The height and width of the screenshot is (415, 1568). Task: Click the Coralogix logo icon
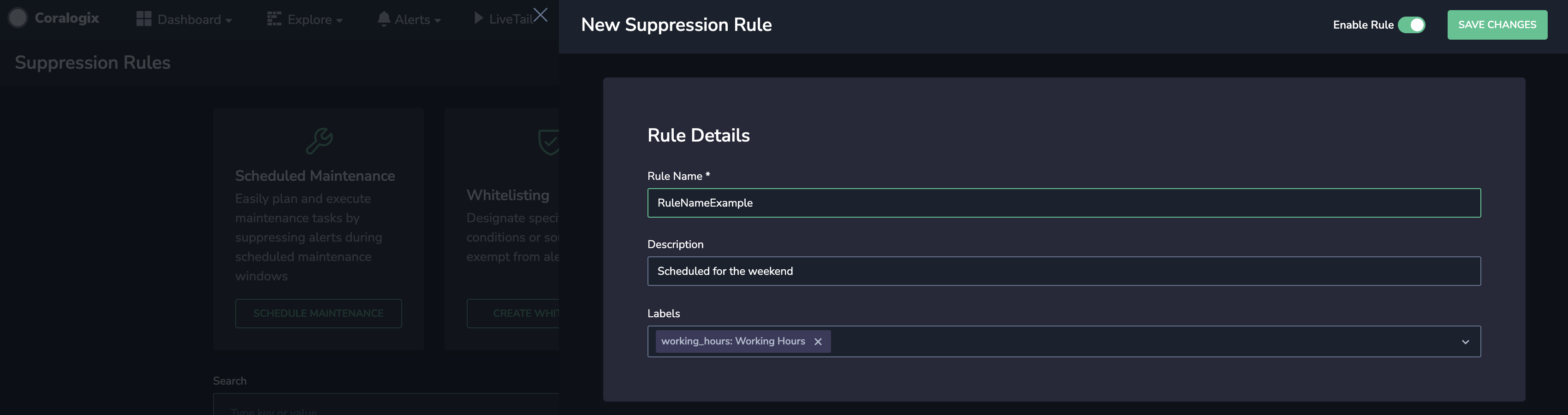point(18,18)
